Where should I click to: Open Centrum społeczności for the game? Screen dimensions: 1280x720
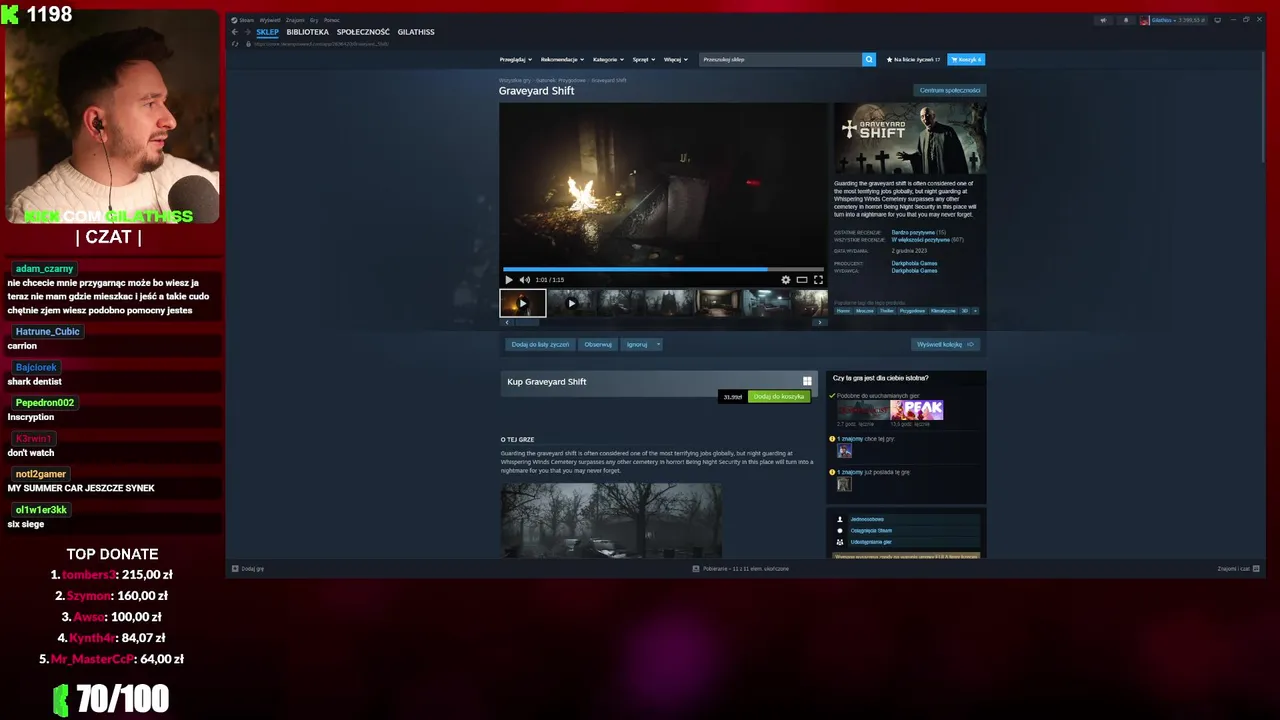[950, 90]
